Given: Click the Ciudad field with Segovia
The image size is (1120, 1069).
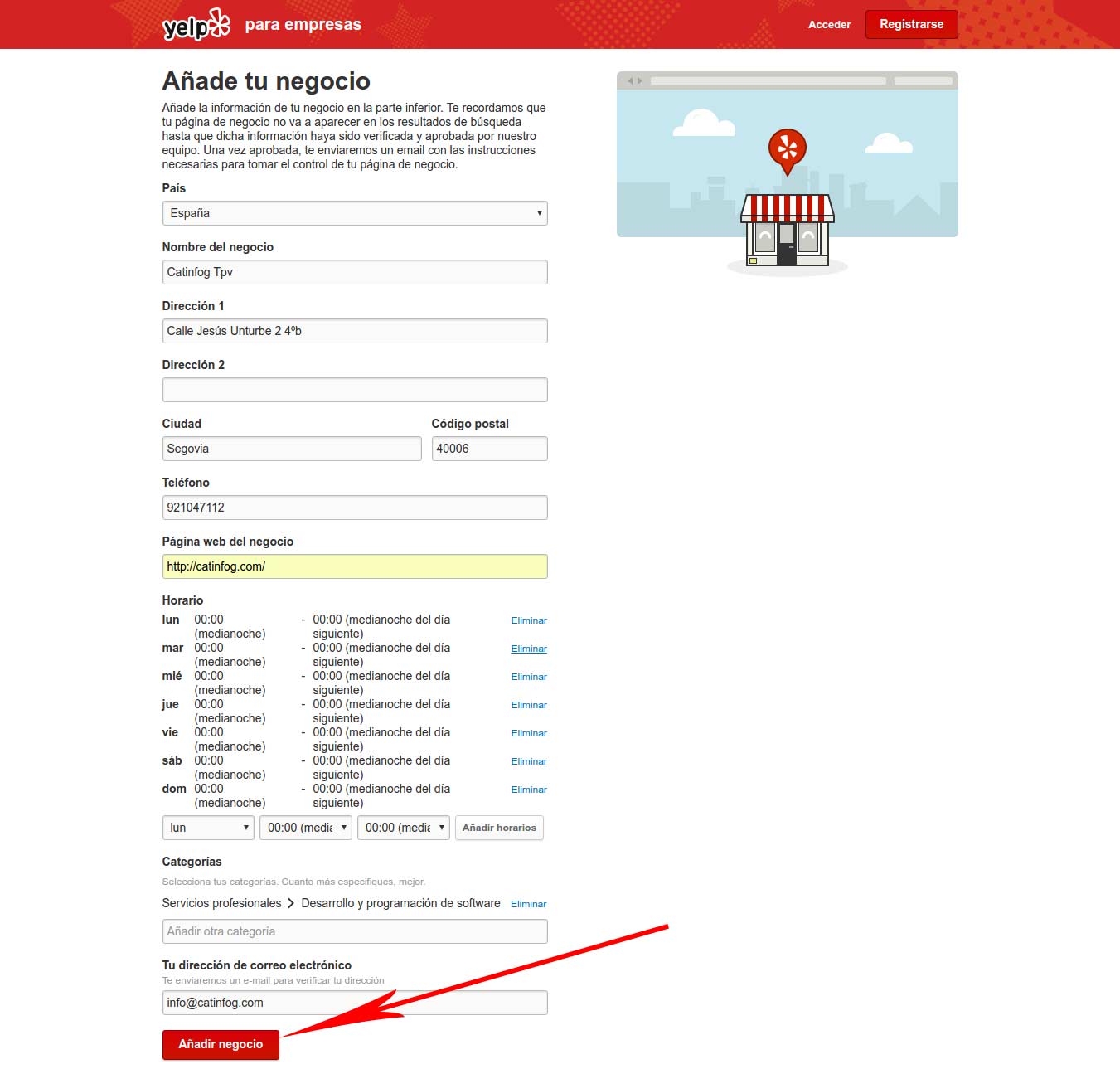Looking at the screenshot, I should click(292, 449).
